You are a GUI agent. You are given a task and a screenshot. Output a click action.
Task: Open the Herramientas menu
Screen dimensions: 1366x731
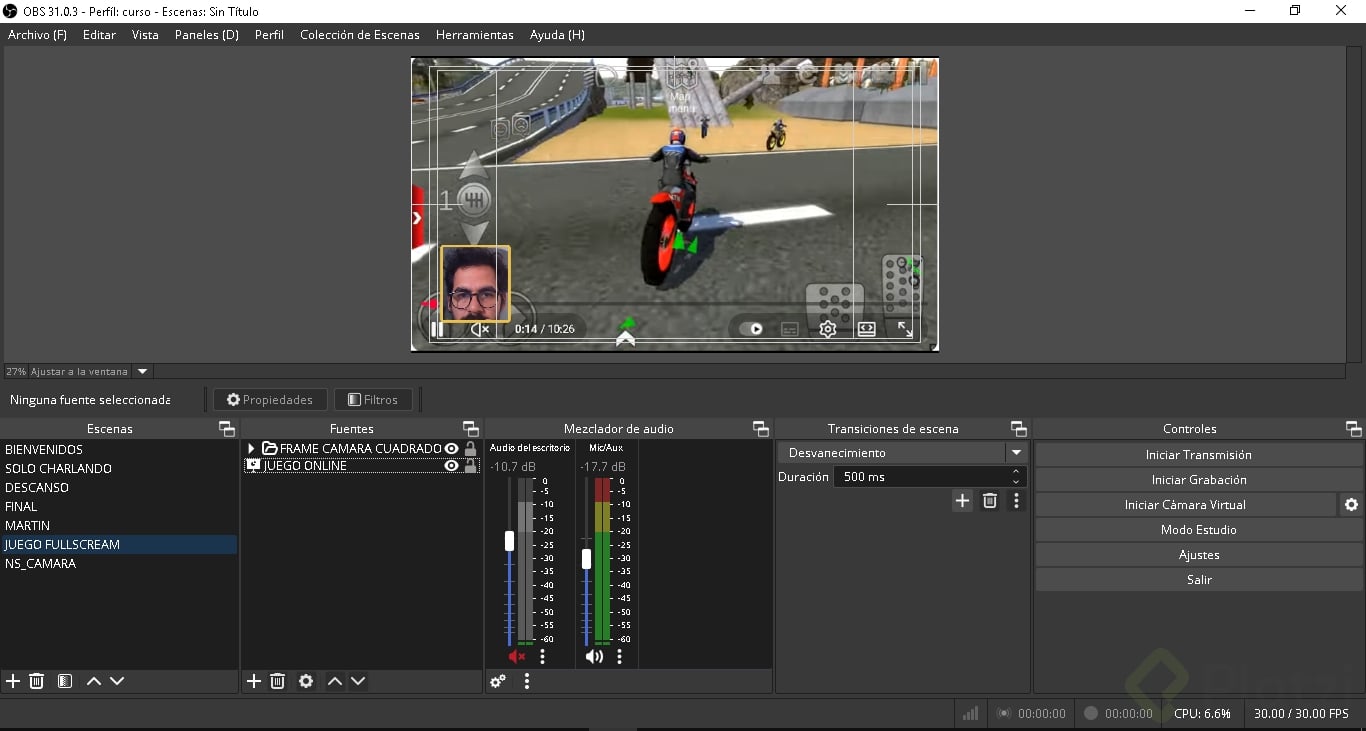[x=474, y=35]
